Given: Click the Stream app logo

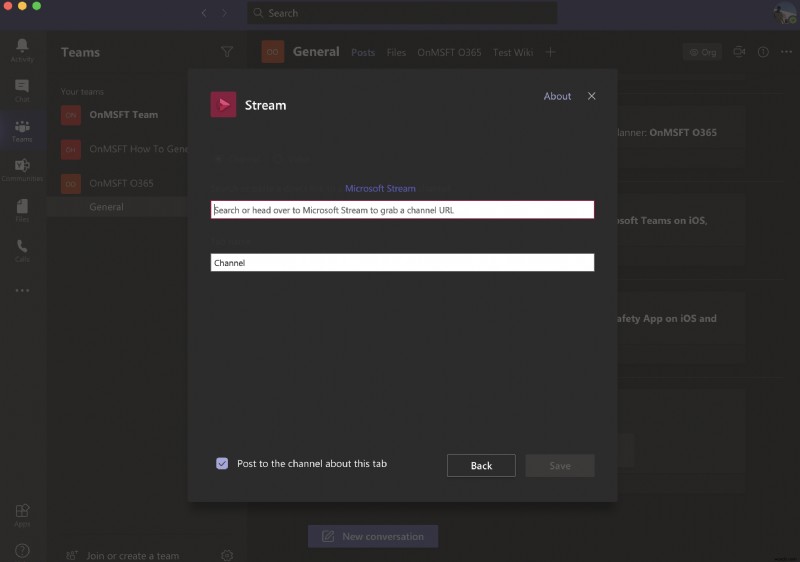Looking at the screenshot, I should tap(223, 105).
